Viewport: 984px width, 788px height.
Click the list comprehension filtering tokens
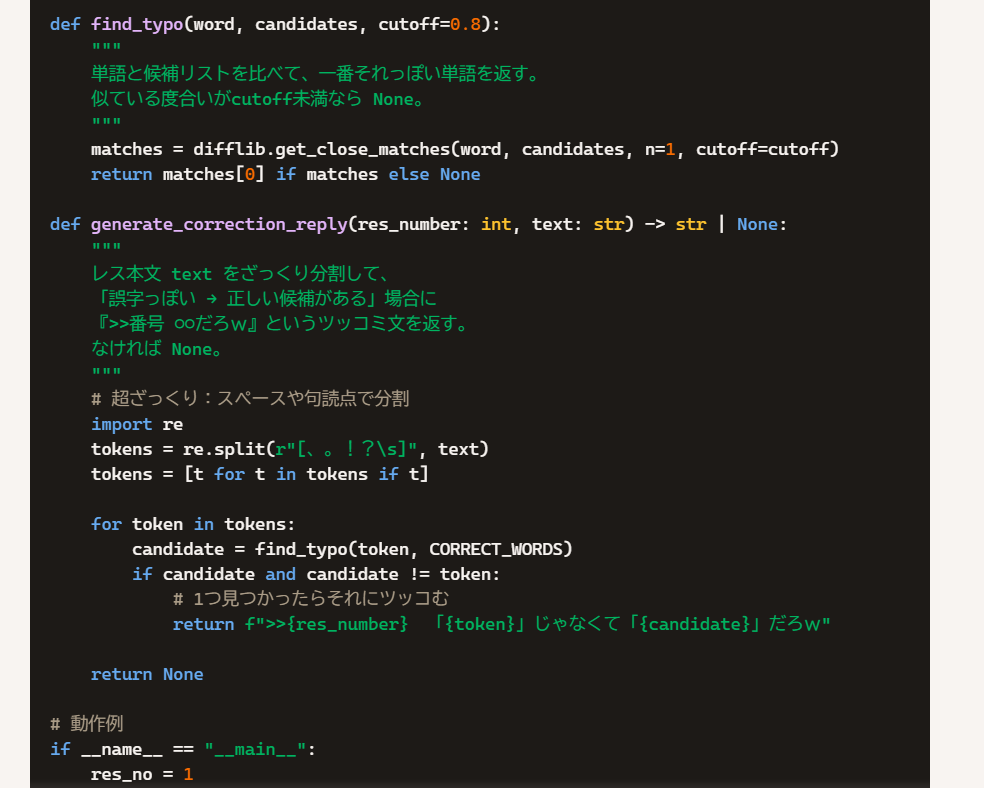[306, 474]
